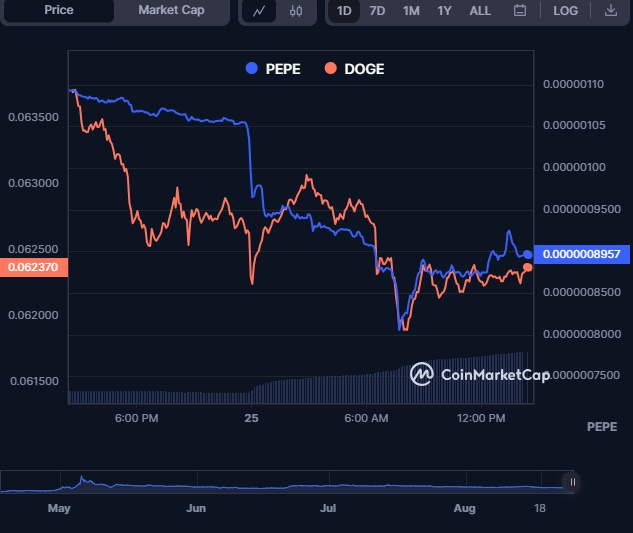This screenshot has height=533, width=633.
Task: Switch to the Price tab
Action: pyautogui.click(x=59, y=10)
